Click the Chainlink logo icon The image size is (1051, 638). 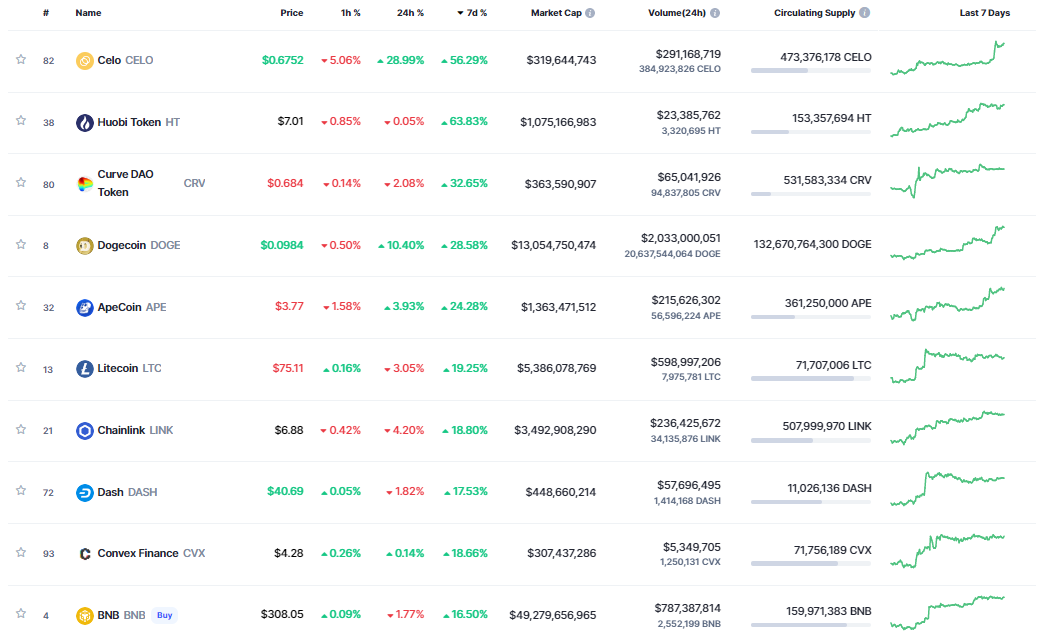click(x=84, y=430)
